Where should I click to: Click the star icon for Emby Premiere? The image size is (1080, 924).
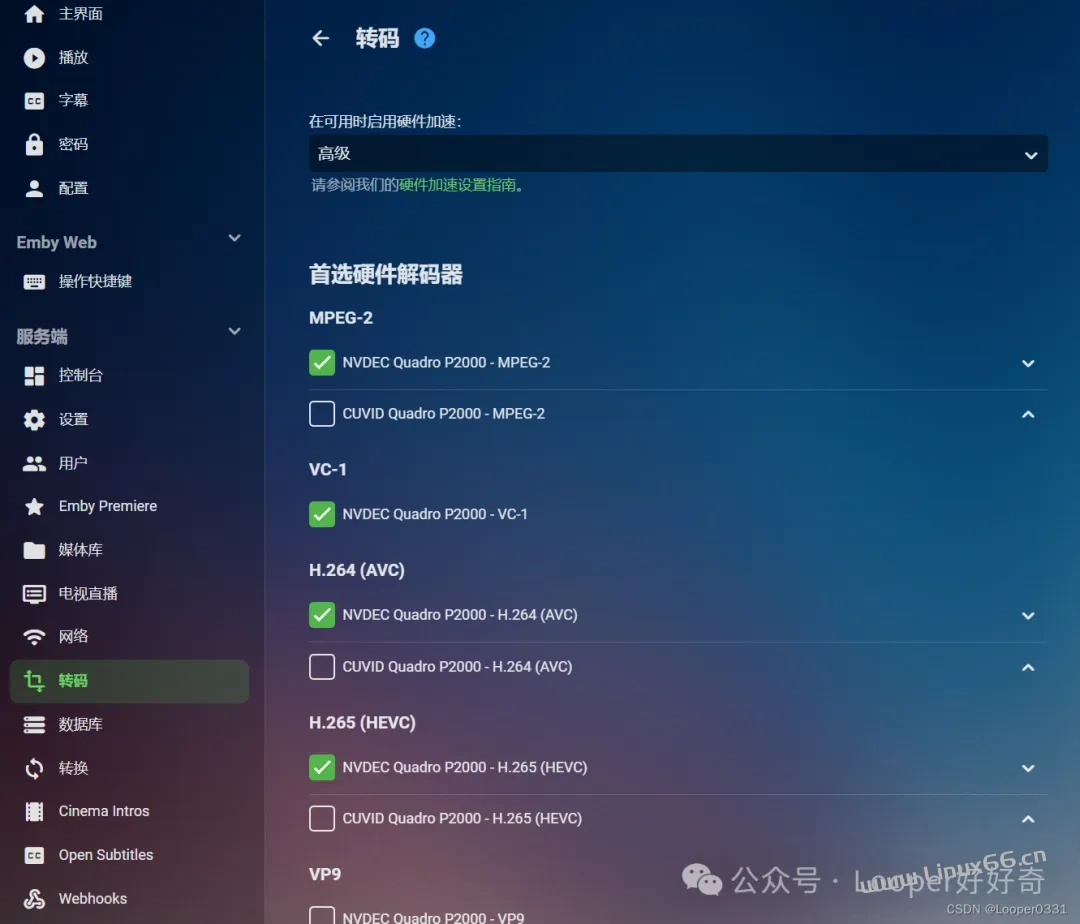pos(34,507)
